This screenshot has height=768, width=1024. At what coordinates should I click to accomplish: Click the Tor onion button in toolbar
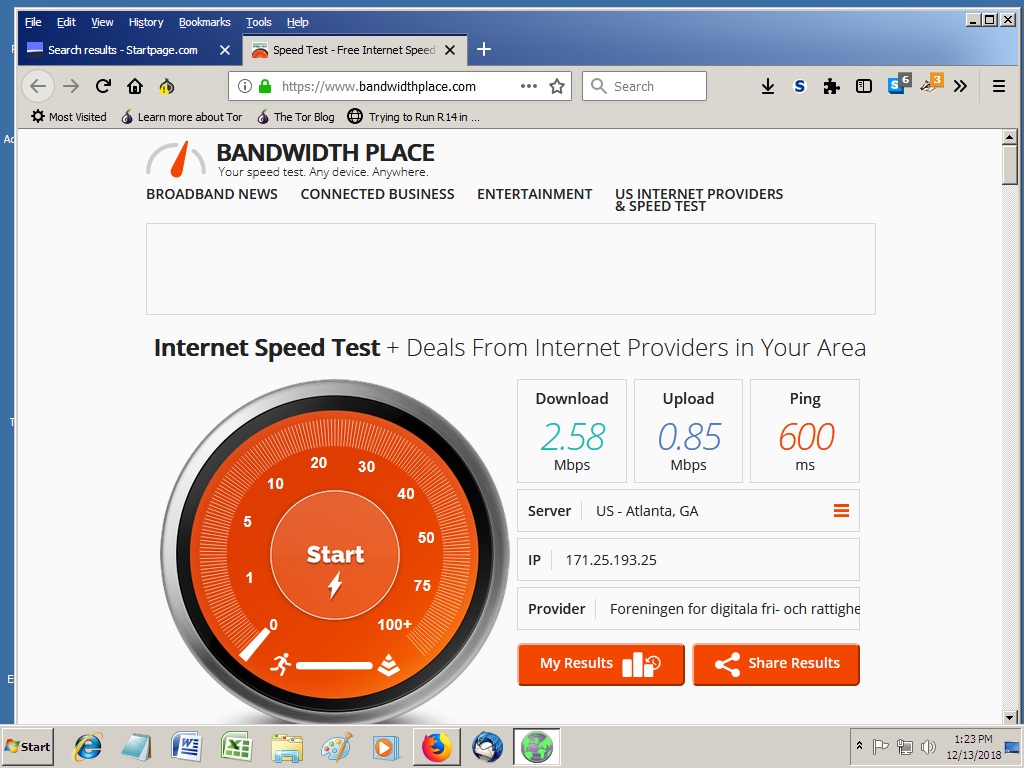click(167, 86)
